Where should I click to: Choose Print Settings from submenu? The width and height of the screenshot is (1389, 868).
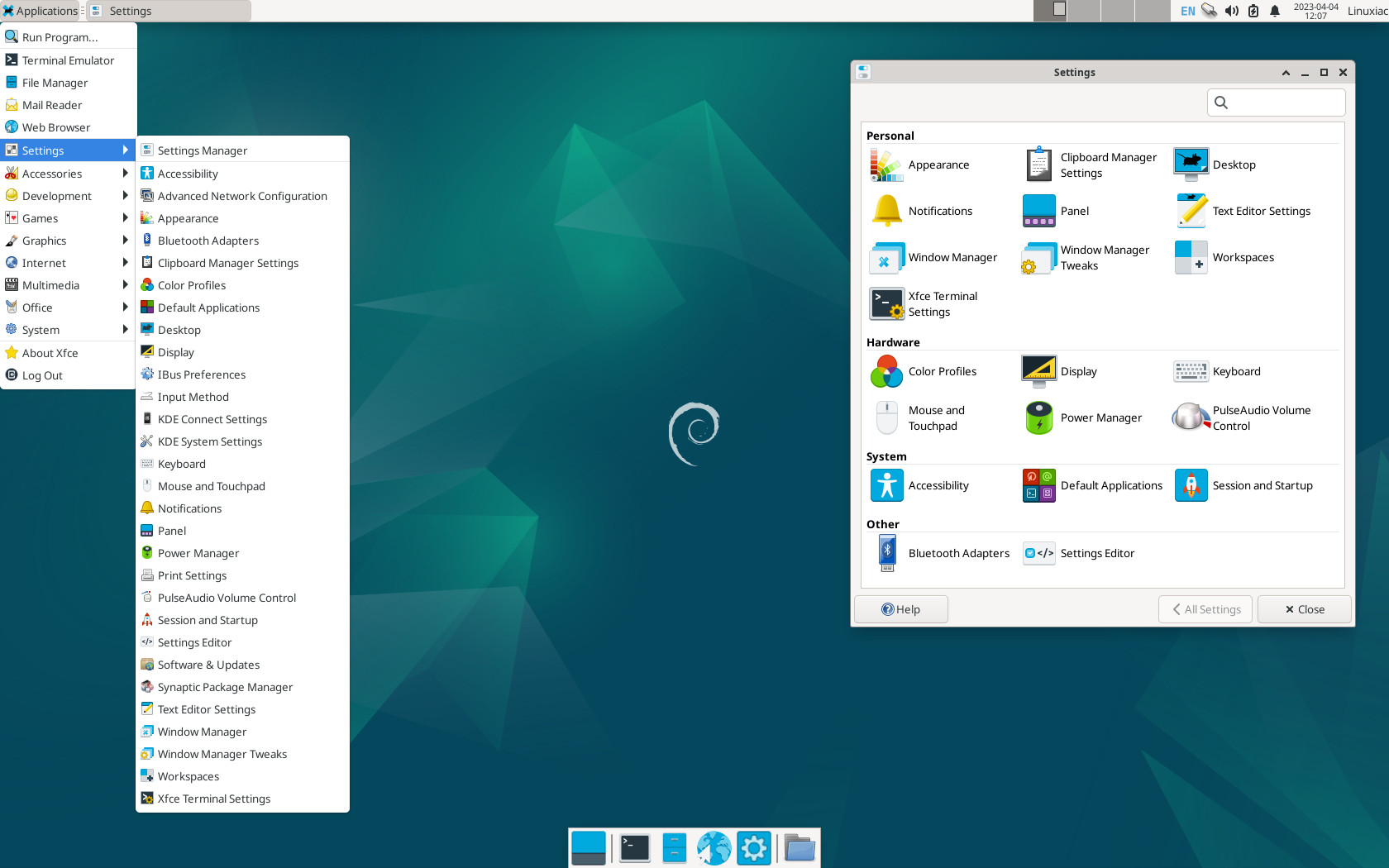[x=242, y=575]
